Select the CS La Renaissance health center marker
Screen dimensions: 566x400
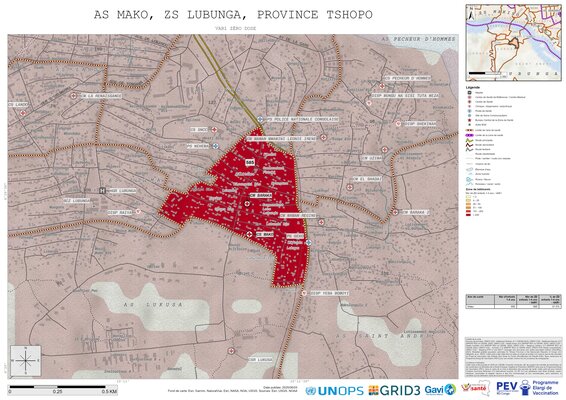pyautogui.click(x=74, y=96)
